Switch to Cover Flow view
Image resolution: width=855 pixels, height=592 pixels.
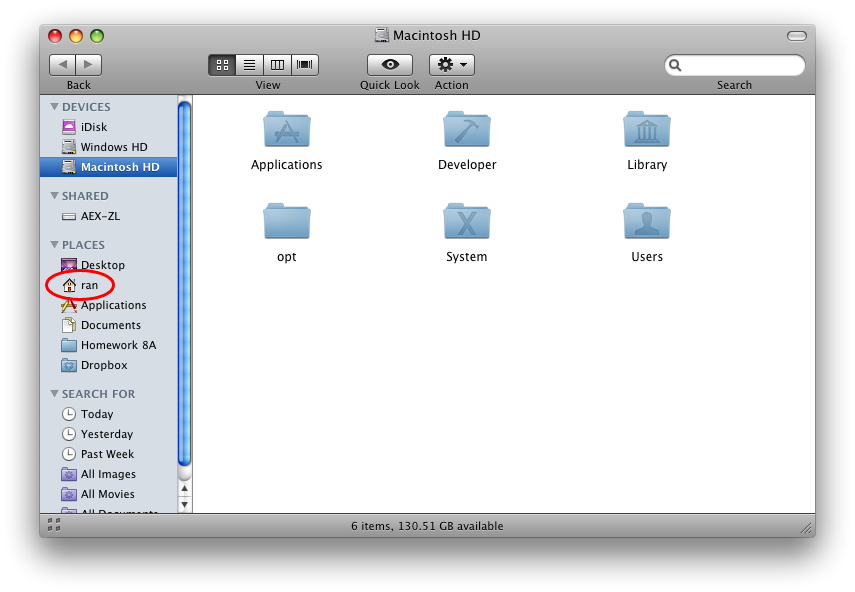305,65
